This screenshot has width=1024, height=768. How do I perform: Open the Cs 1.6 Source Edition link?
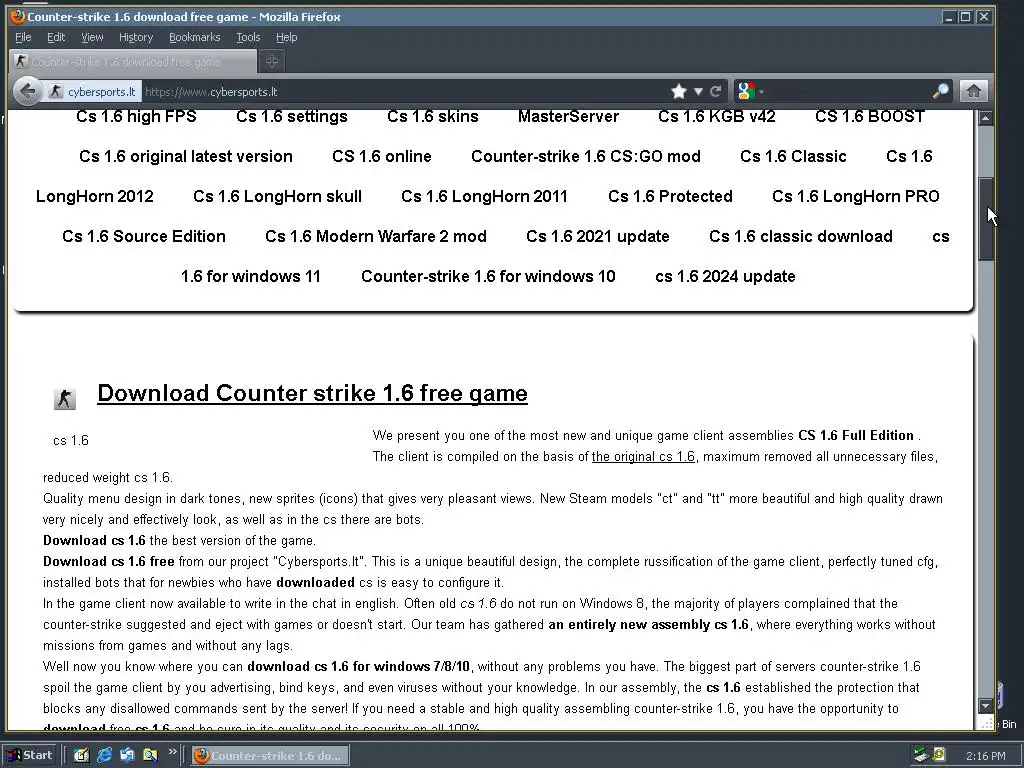[x=144, y=236]
